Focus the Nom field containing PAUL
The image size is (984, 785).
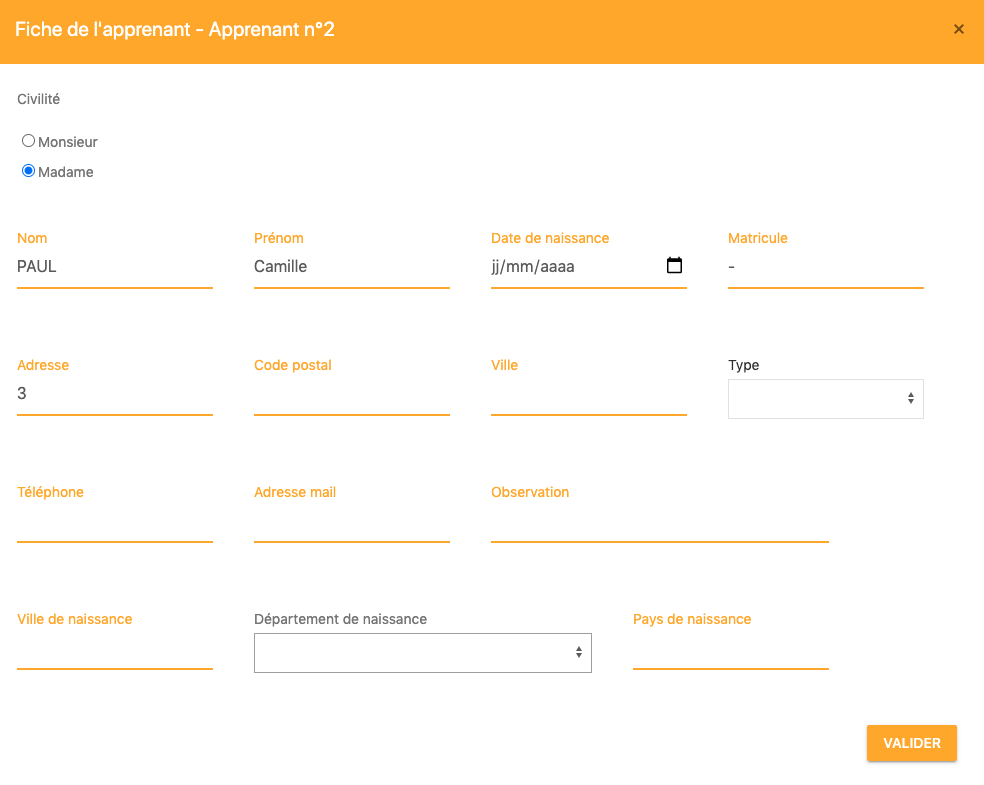(x=115, y=267)
